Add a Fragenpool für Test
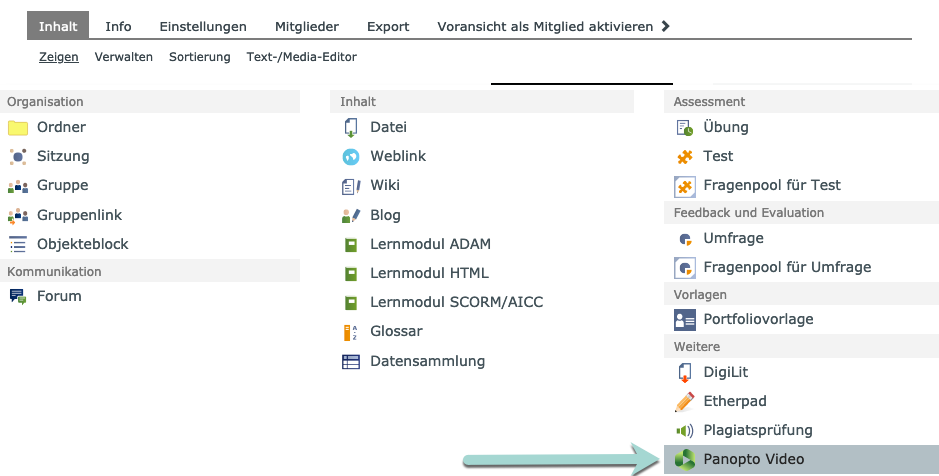 [x=771, y=186]
